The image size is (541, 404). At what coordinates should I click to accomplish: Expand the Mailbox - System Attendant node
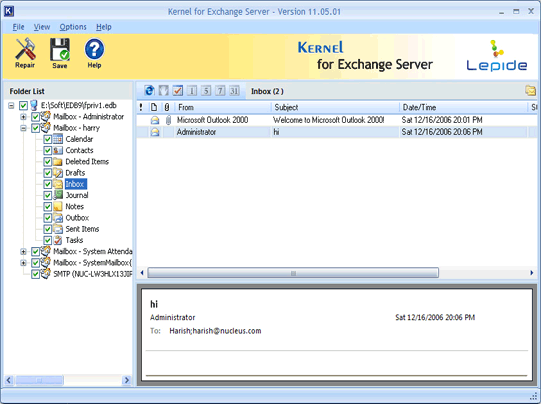pos(23,252)
